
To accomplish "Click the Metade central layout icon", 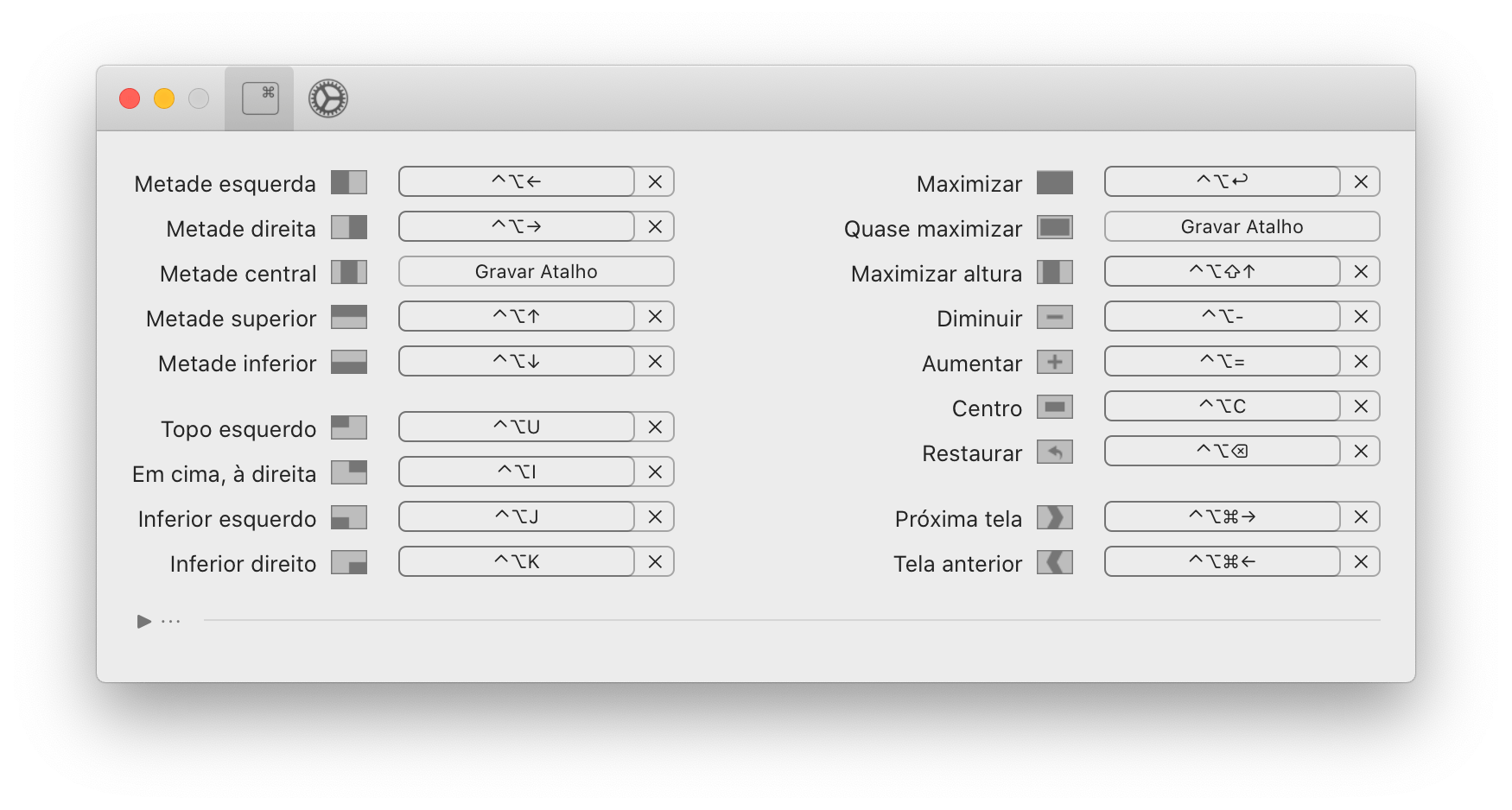I will 349,272.
